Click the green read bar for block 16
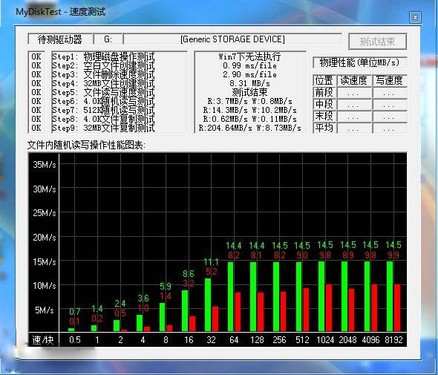The image size is (438, 375). click(185, 311)
